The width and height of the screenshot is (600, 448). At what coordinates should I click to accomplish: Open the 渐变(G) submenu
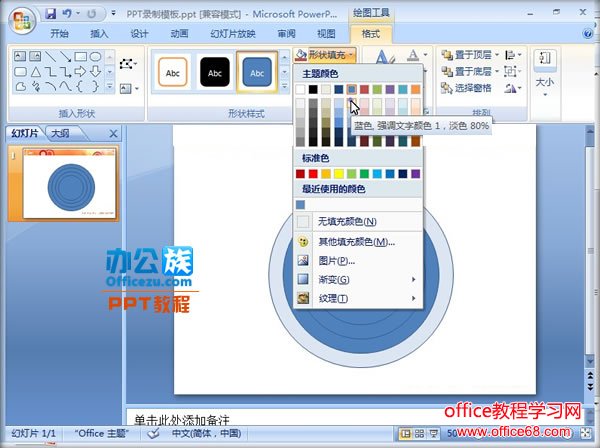click(x=358, y=279)
